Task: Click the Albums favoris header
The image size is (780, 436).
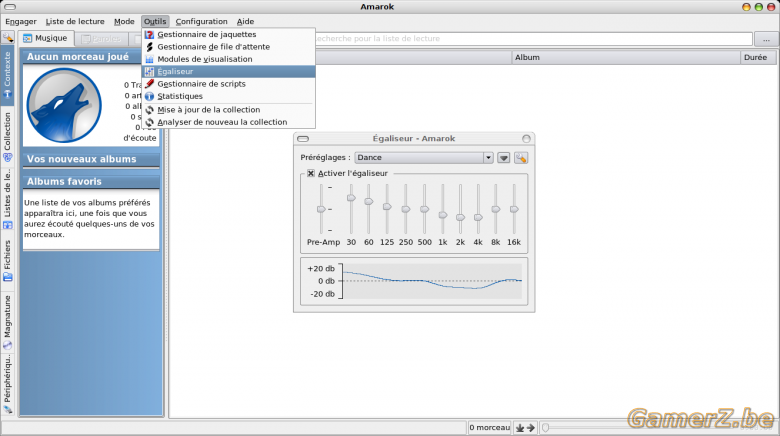Action: click(91, 182)
